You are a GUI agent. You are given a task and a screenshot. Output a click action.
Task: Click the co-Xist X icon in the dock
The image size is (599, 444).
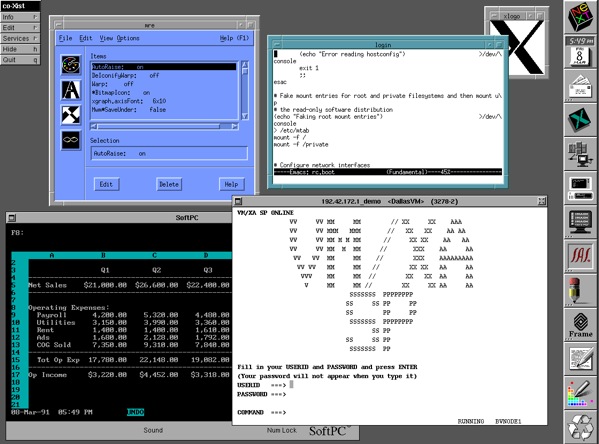point(580,120)
